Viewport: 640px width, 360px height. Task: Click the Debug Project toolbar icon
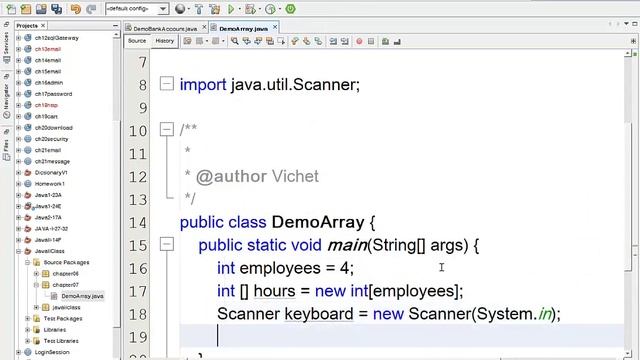click(x=251, y=9)
